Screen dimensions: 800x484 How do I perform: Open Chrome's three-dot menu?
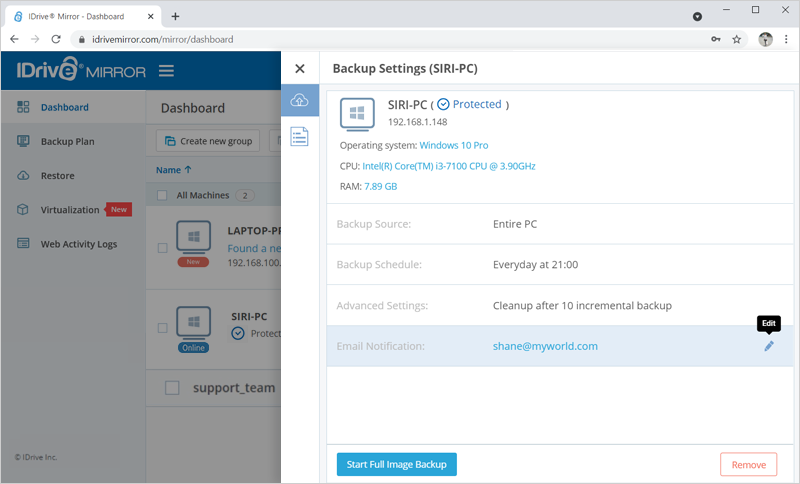[x=785, y=40]
